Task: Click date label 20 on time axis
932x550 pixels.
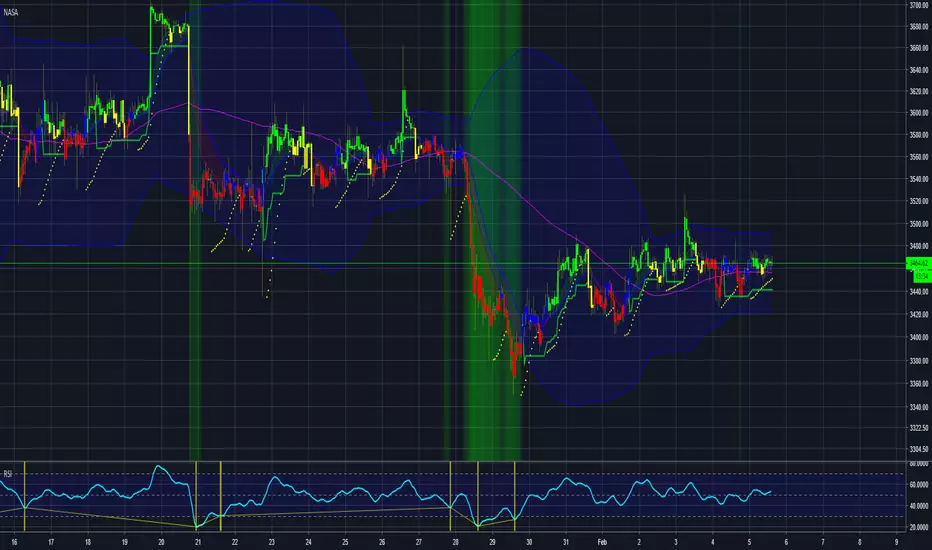Action: point(161,542)
